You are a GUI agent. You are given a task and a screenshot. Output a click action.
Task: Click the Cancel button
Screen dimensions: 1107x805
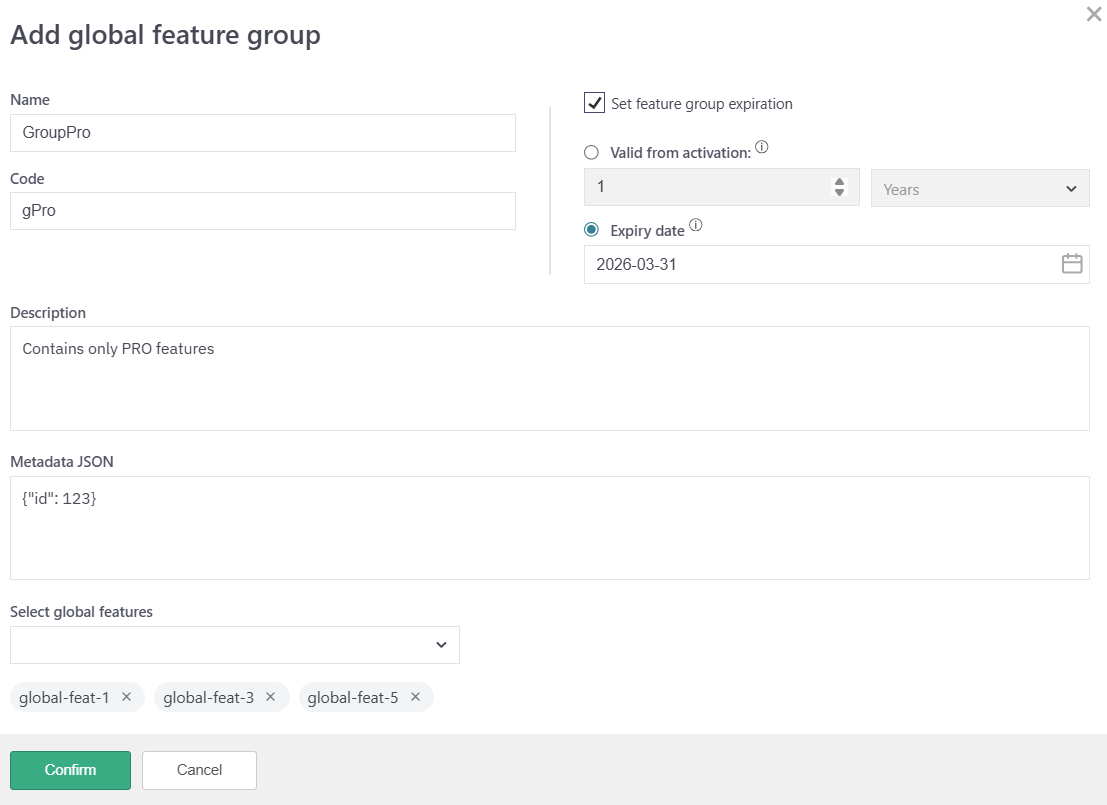pos(199,770)
